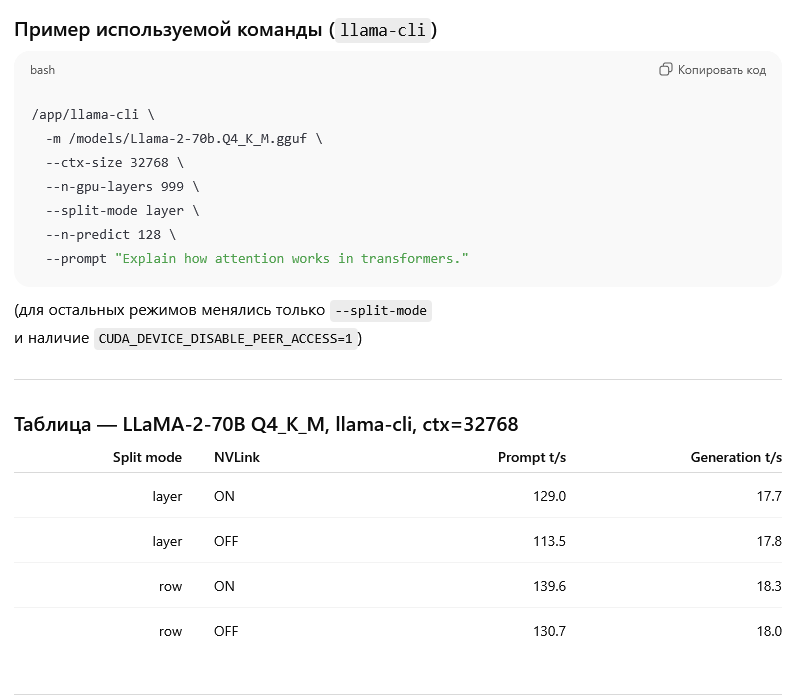Image resolution: width=804 pixels, height=700 pixels.
Task: Click the 'bash' language label
Action: [x=42, y=70]
